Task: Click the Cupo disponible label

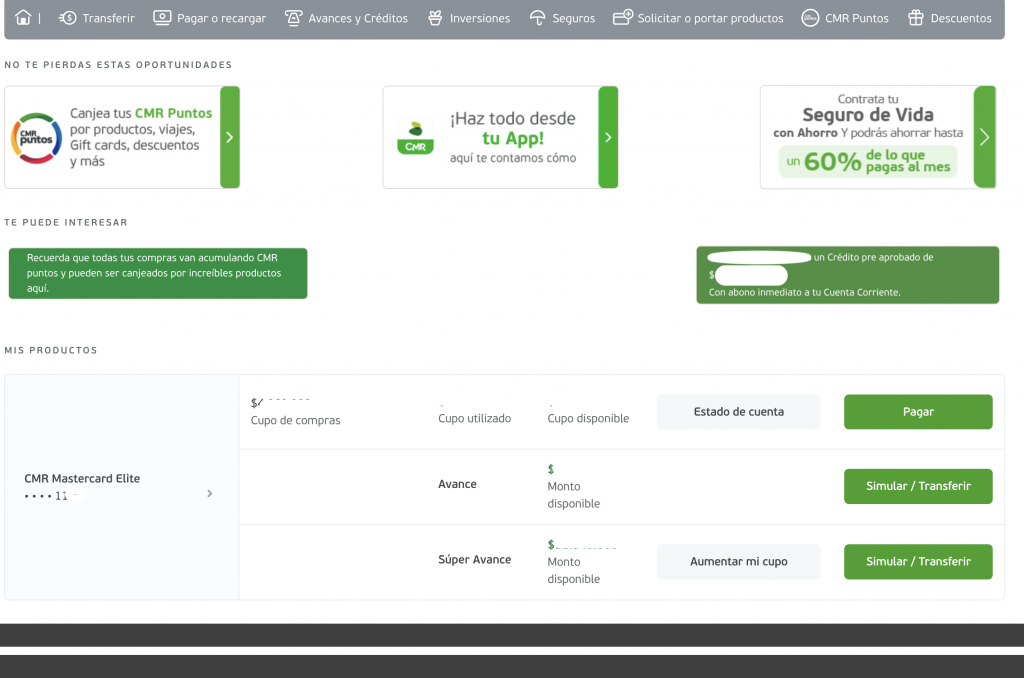Action: pos(588,418)
